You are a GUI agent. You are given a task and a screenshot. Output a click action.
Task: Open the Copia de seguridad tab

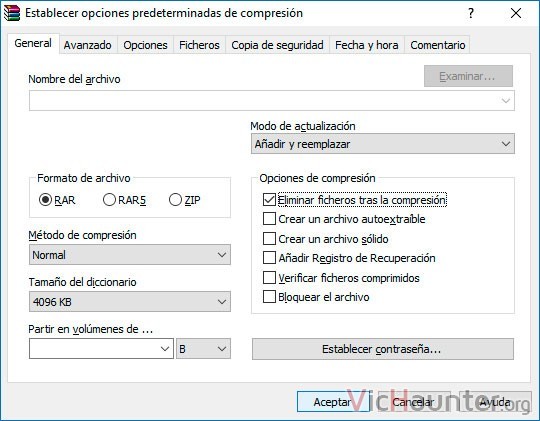pos(277,45)
